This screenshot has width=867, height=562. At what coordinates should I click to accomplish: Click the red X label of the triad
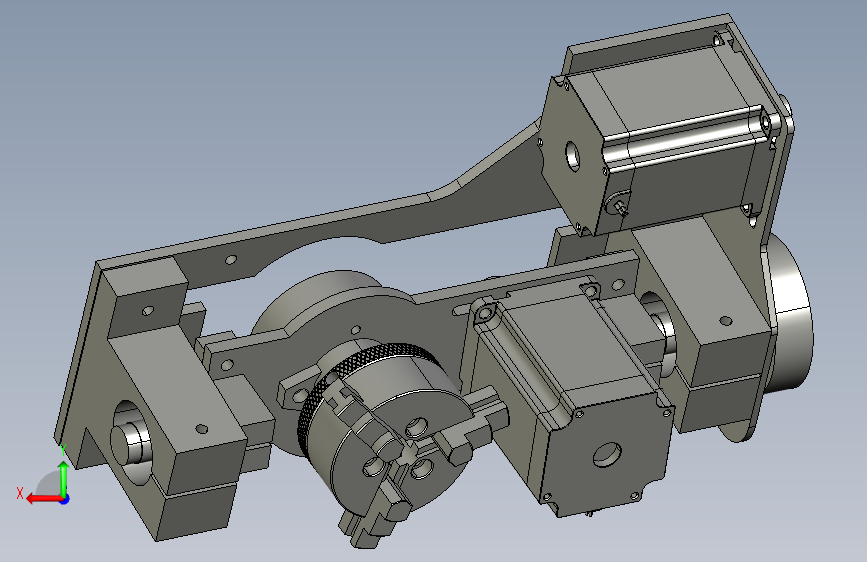[x=20, y=493]
